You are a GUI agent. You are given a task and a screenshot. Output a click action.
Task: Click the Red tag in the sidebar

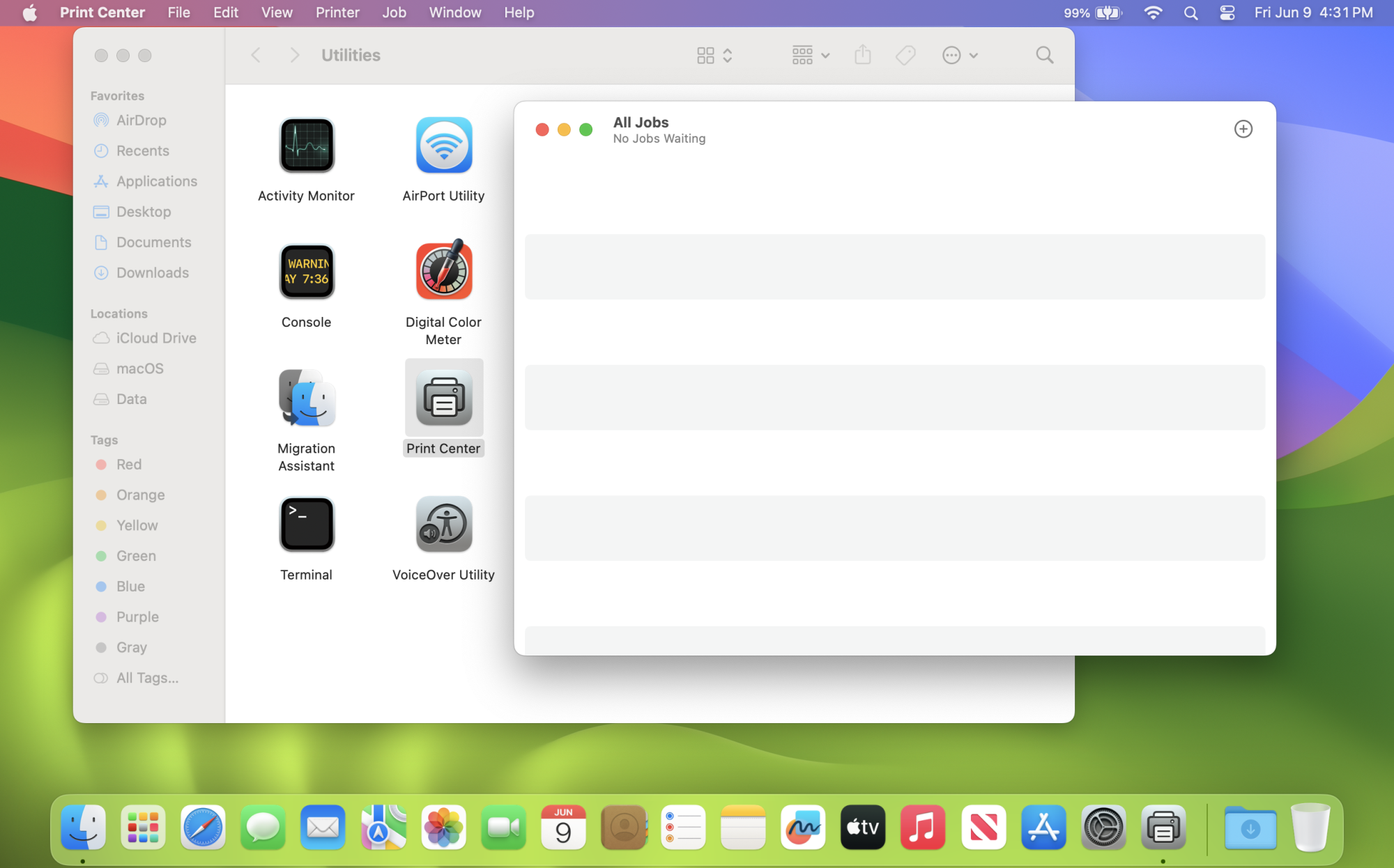click(129, 465)
